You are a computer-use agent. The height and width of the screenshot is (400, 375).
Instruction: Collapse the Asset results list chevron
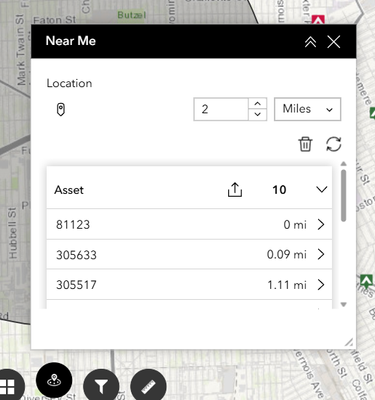pos(322,190)
